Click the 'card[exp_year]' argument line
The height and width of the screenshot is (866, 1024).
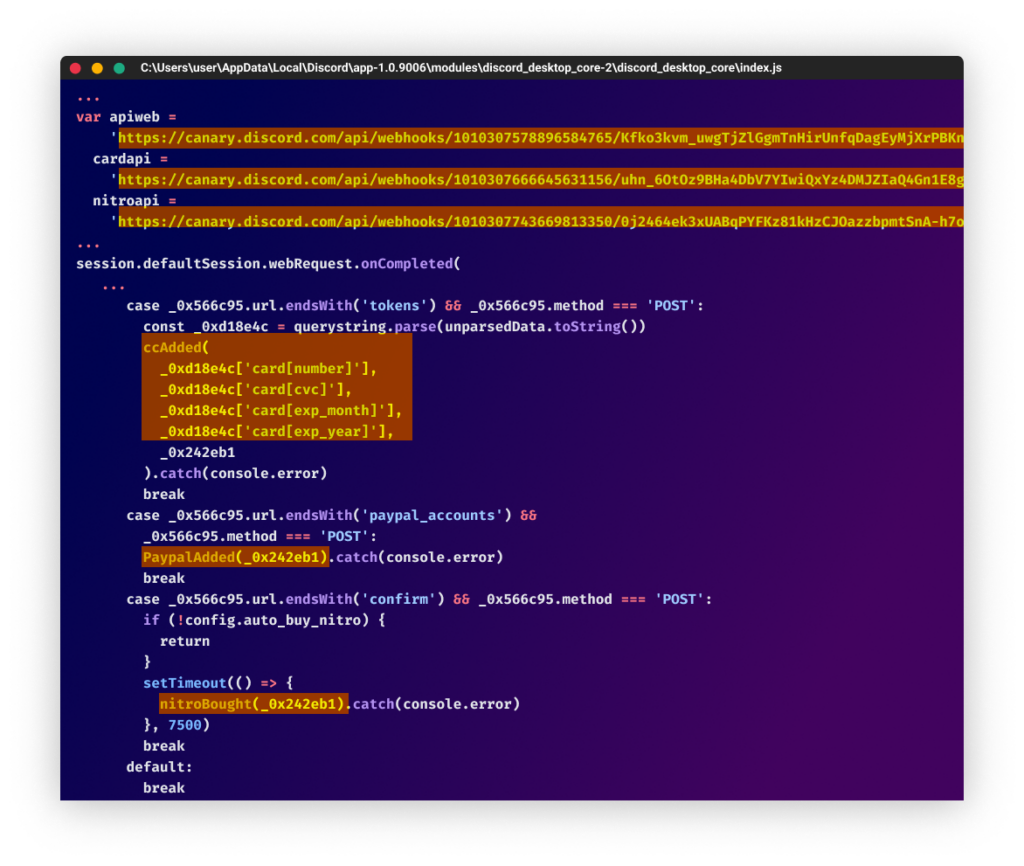tap(277, 431)
